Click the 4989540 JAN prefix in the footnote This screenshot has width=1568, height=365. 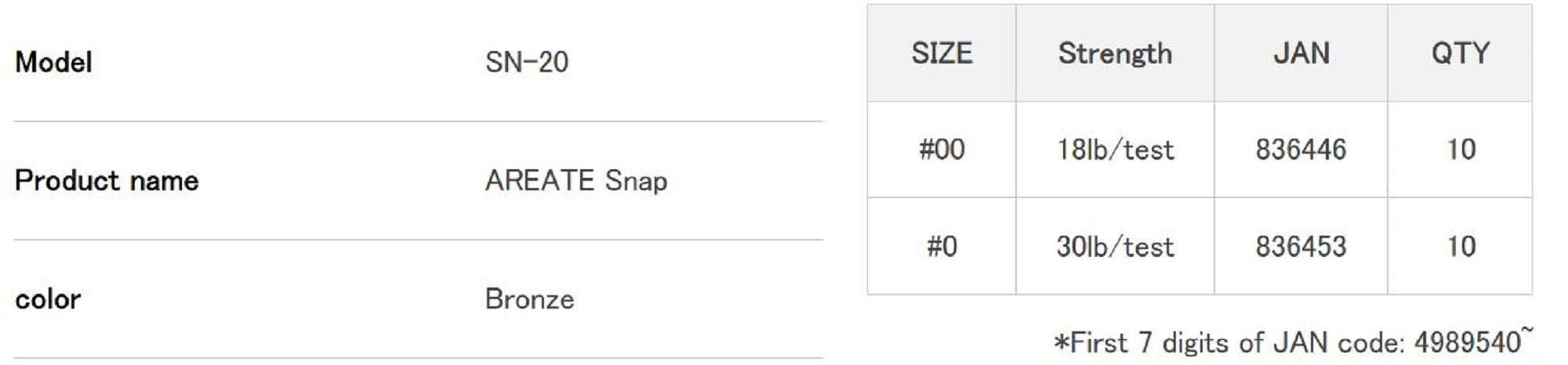point(1467,342)
